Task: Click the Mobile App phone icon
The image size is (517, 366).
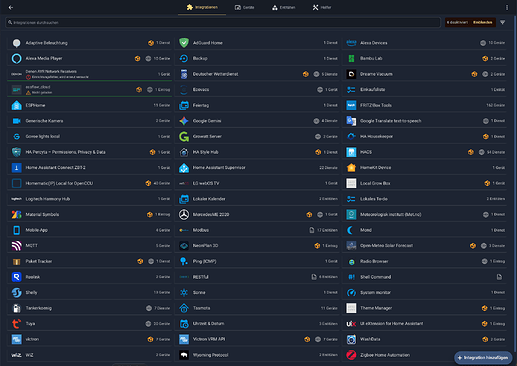Action: pos(16,230)
